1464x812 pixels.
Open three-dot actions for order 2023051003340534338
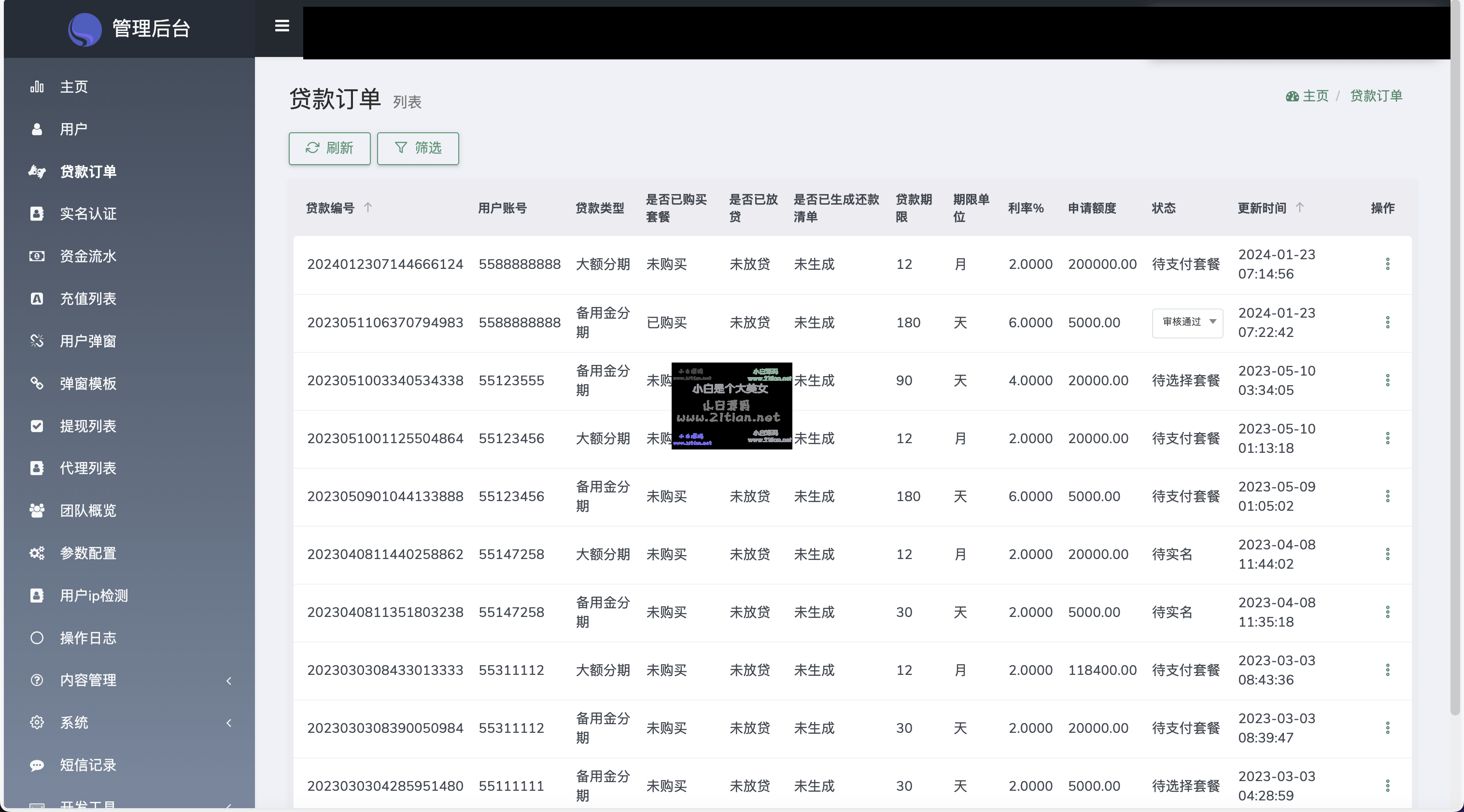[x=1387, y=381]
